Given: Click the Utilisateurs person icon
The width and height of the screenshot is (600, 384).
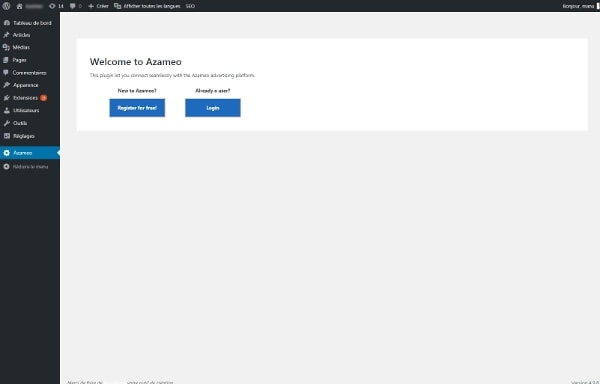Looking at the screenshot, I should (x=7, y=111).
